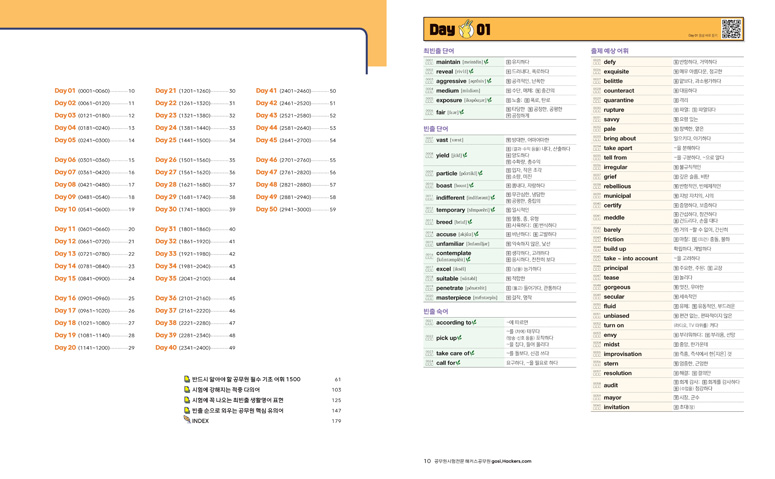Click the leaf icon next to boast
The image size is (775, 479).
(471, 185)
